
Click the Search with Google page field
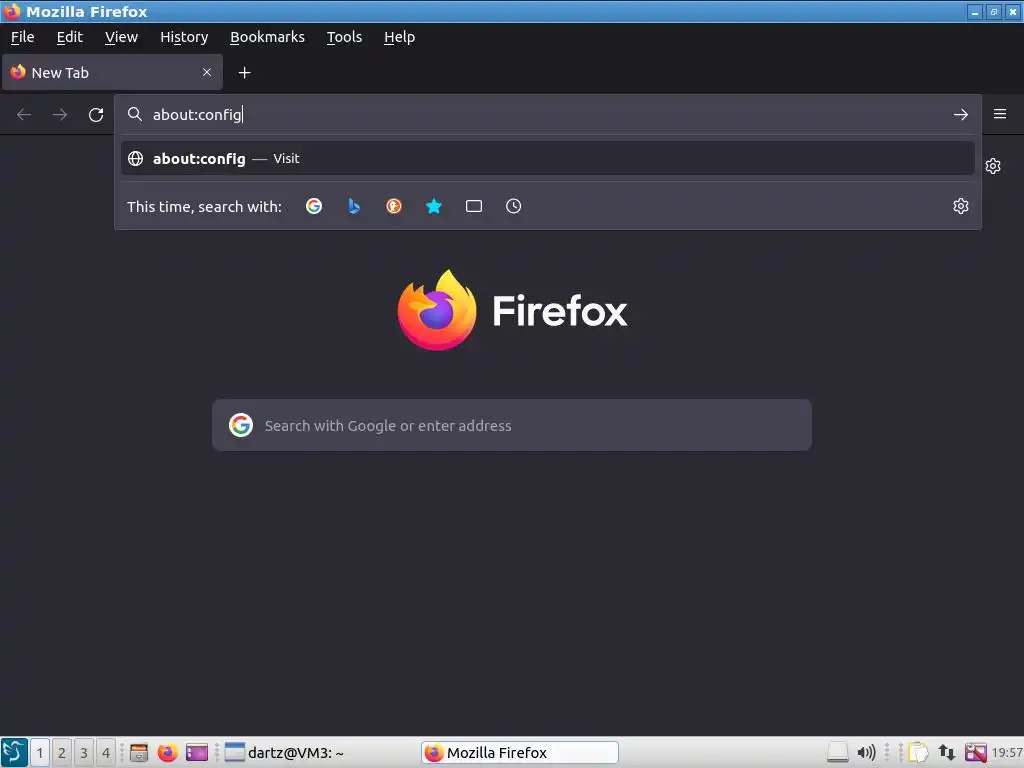pos(512,425)
